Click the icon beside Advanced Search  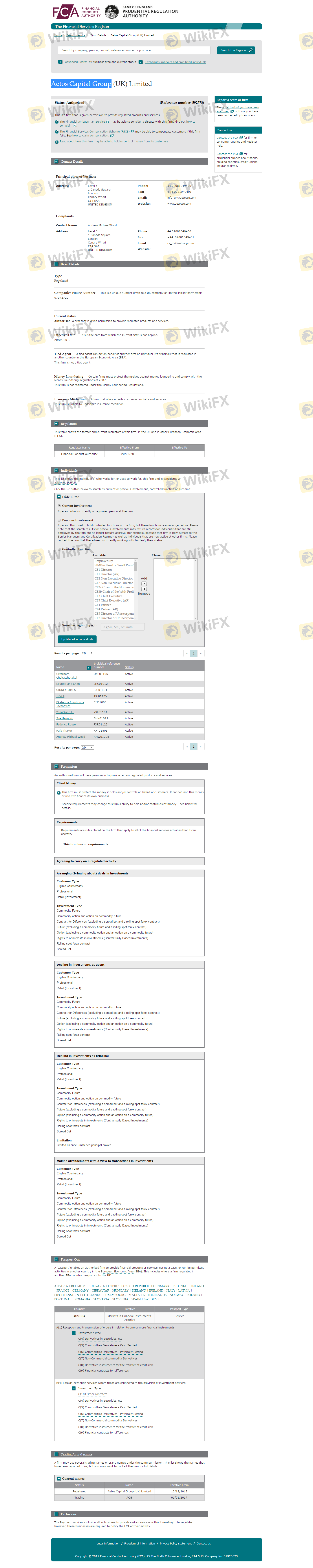(60, 62)
